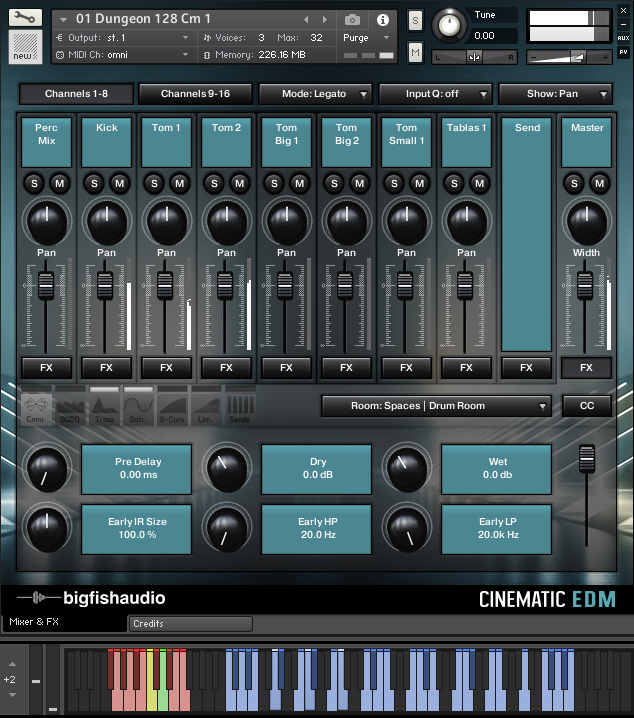The width and height of the screenshot is (634, 718).
Task: Increase keyboard octave with up arrow
Action: (x=12, y=664)
